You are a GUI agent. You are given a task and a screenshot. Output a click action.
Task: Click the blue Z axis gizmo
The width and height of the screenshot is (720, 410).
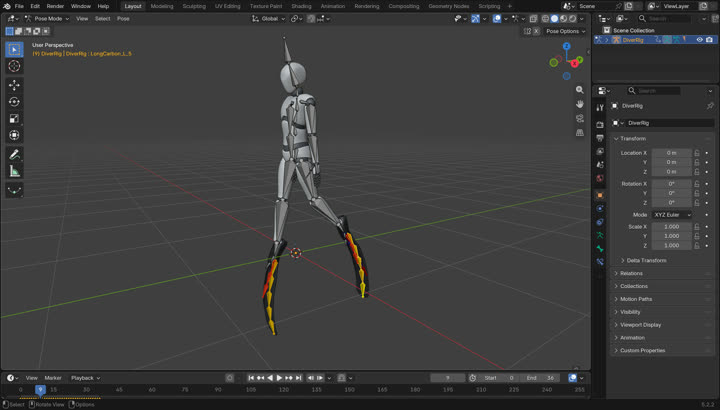(x=567, y=46)
